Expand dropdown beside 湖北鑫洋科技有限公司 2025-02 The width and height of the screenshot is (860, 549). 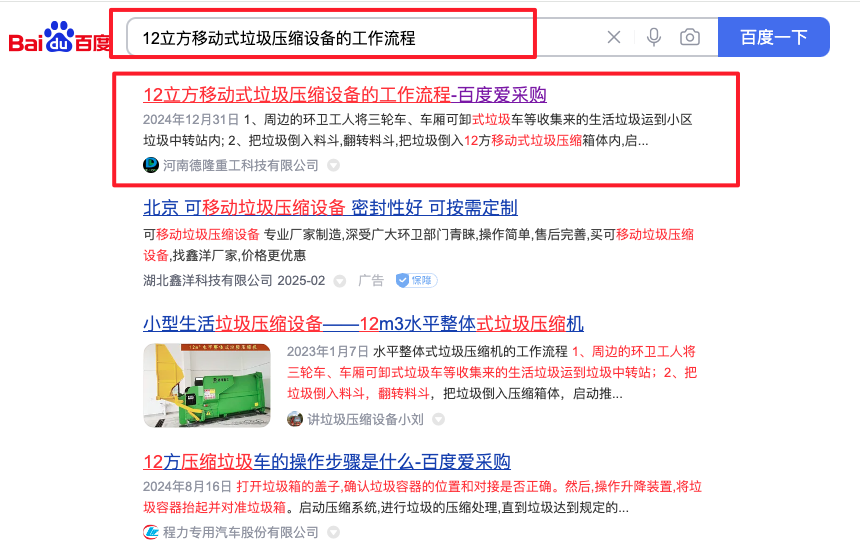point(340,281)
